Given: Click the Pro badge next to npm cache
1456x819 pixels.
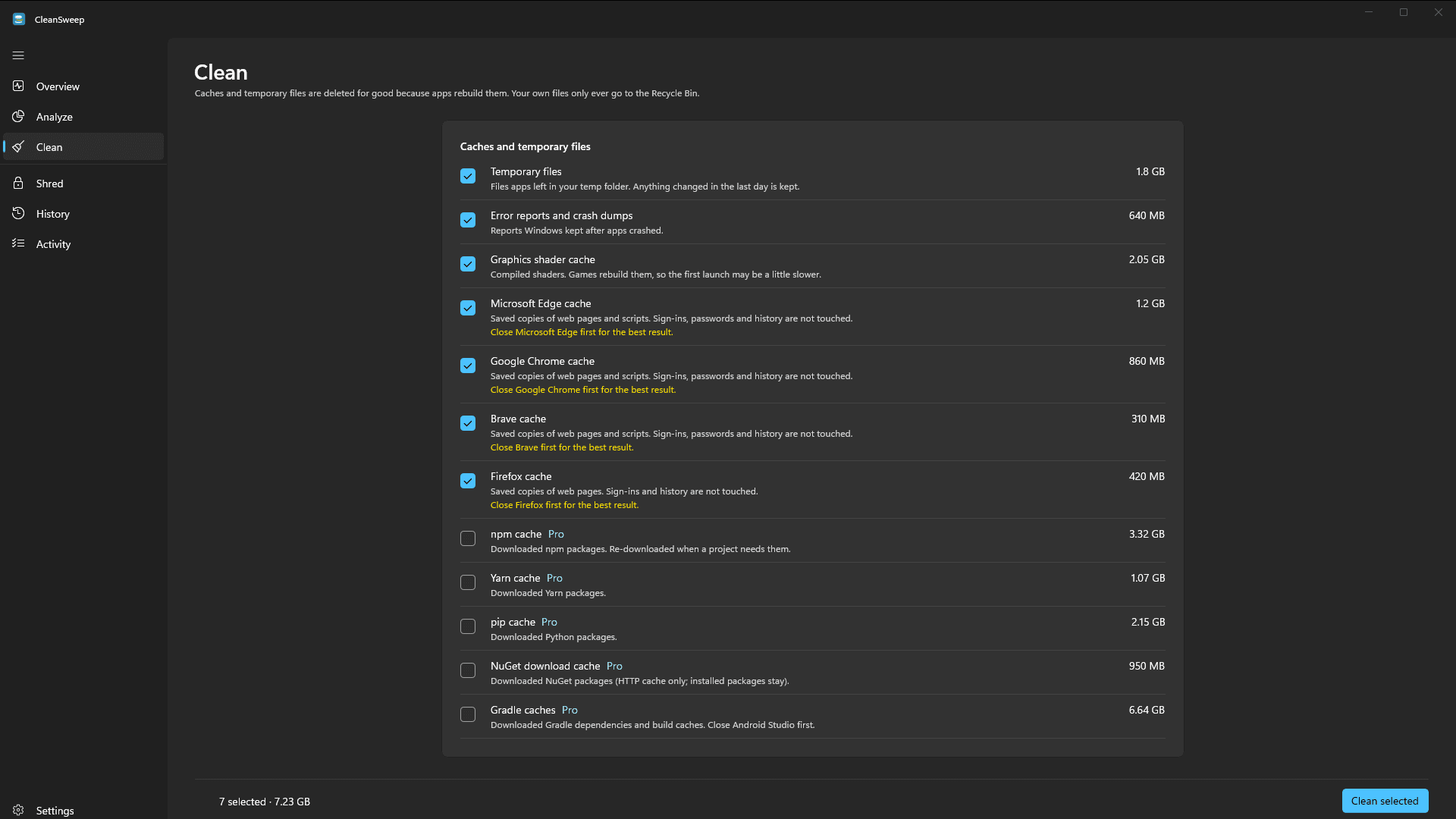Looking at the screenshot, I should point(556,534).
